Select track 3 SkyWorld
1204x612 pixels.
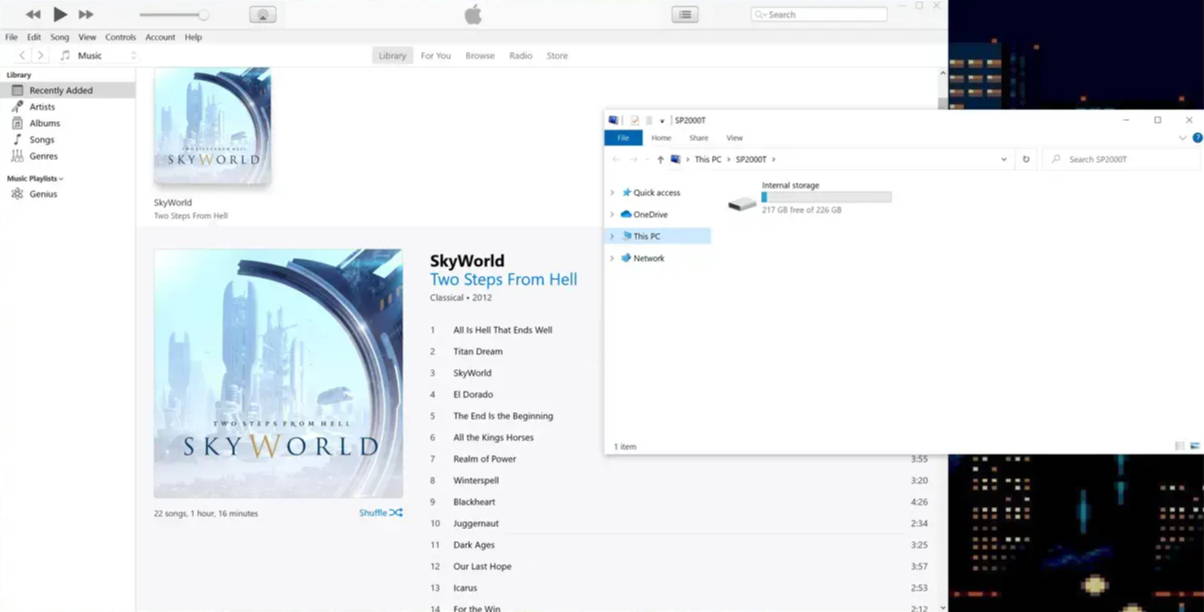click(472, 373)
